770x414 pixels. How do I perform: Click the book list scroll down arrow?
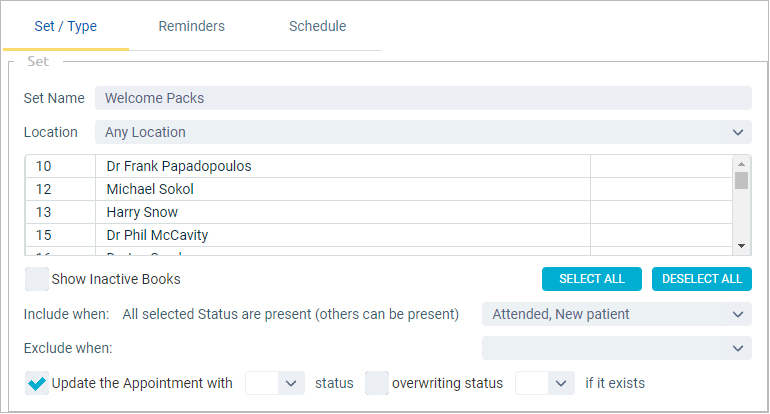click(742, 246)
